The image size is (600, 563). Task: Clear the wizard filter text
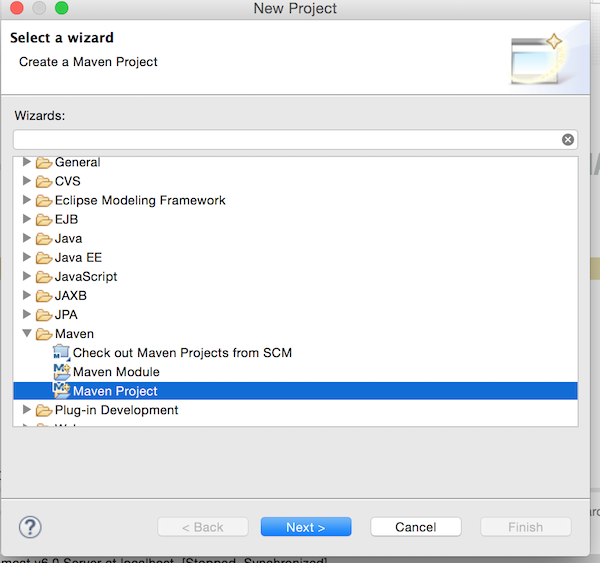(x=568, y=140)
